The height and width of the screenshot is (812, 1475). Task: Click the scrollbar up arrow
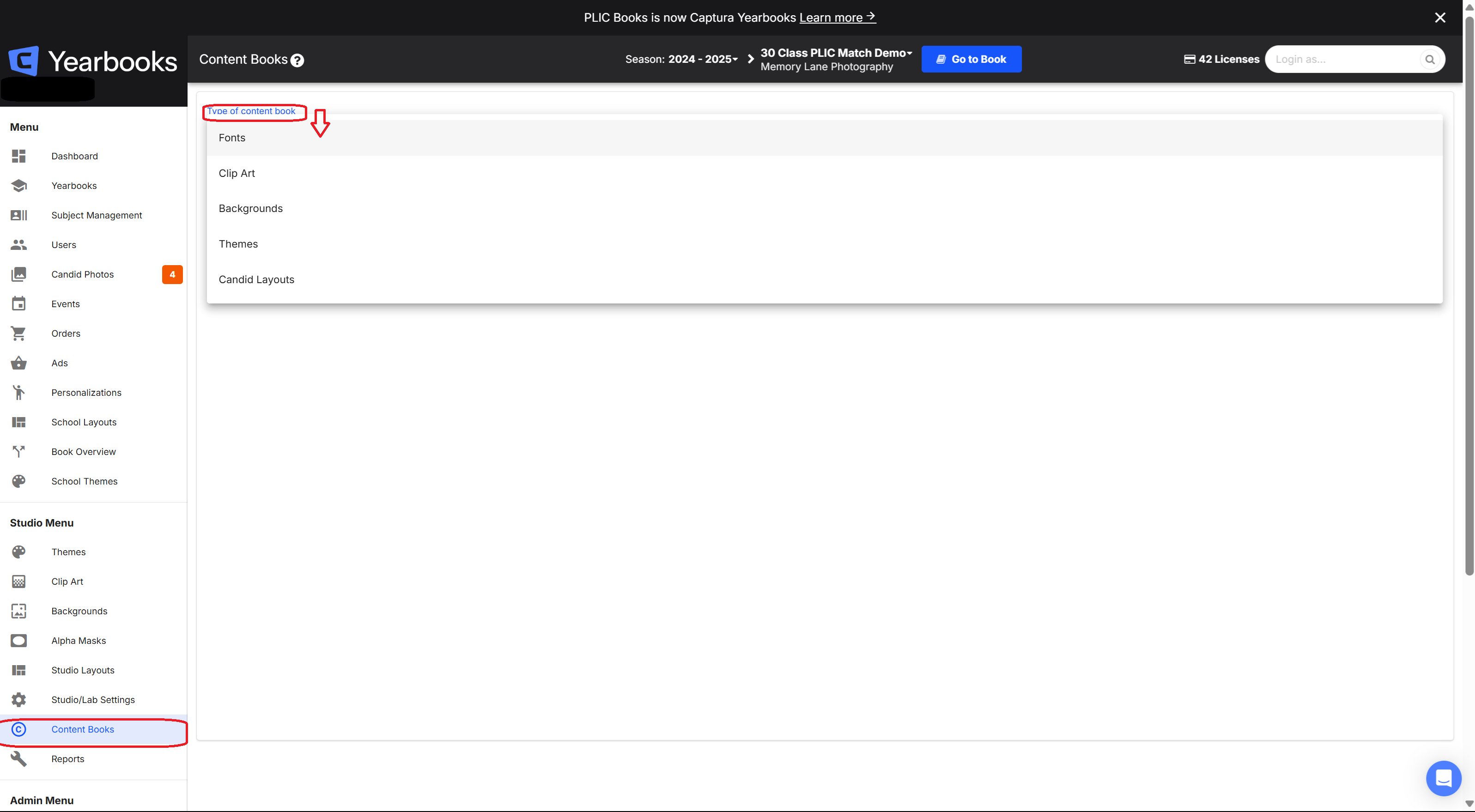(1469, 6)
